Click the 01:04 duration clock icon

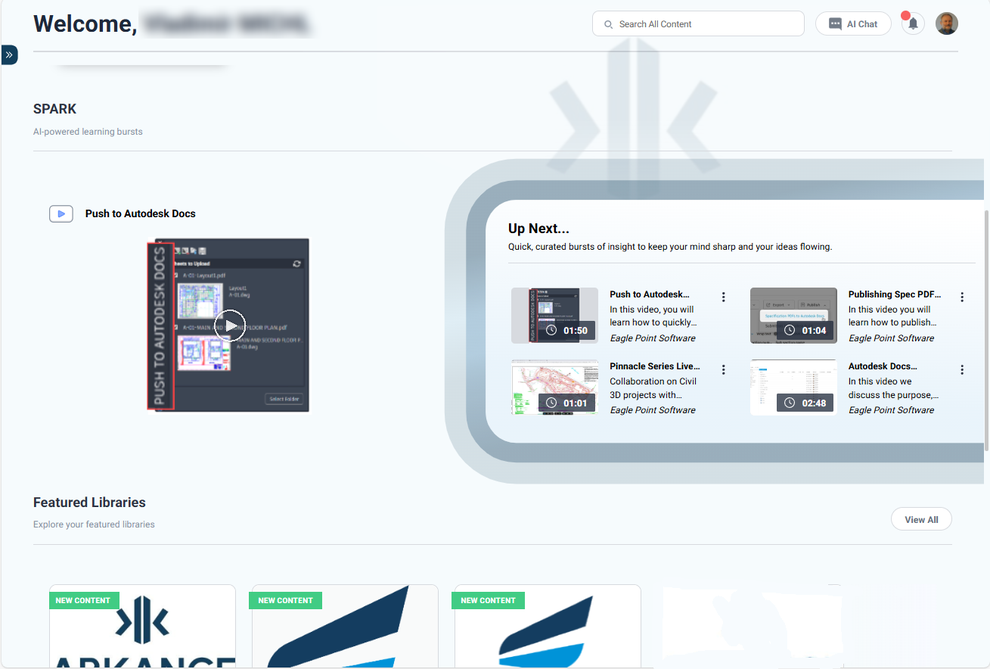[789, 331]
